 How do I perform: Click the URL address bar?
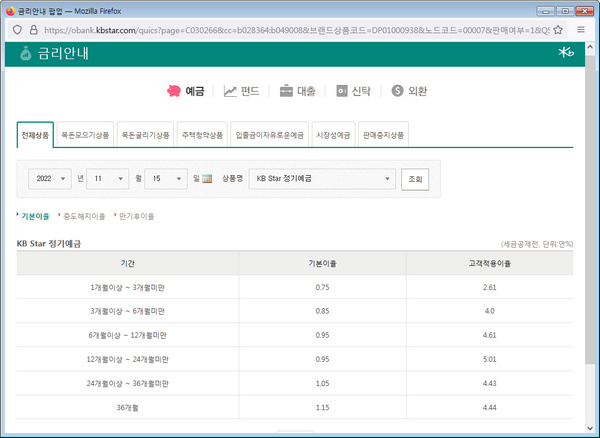tap(297, 30)
